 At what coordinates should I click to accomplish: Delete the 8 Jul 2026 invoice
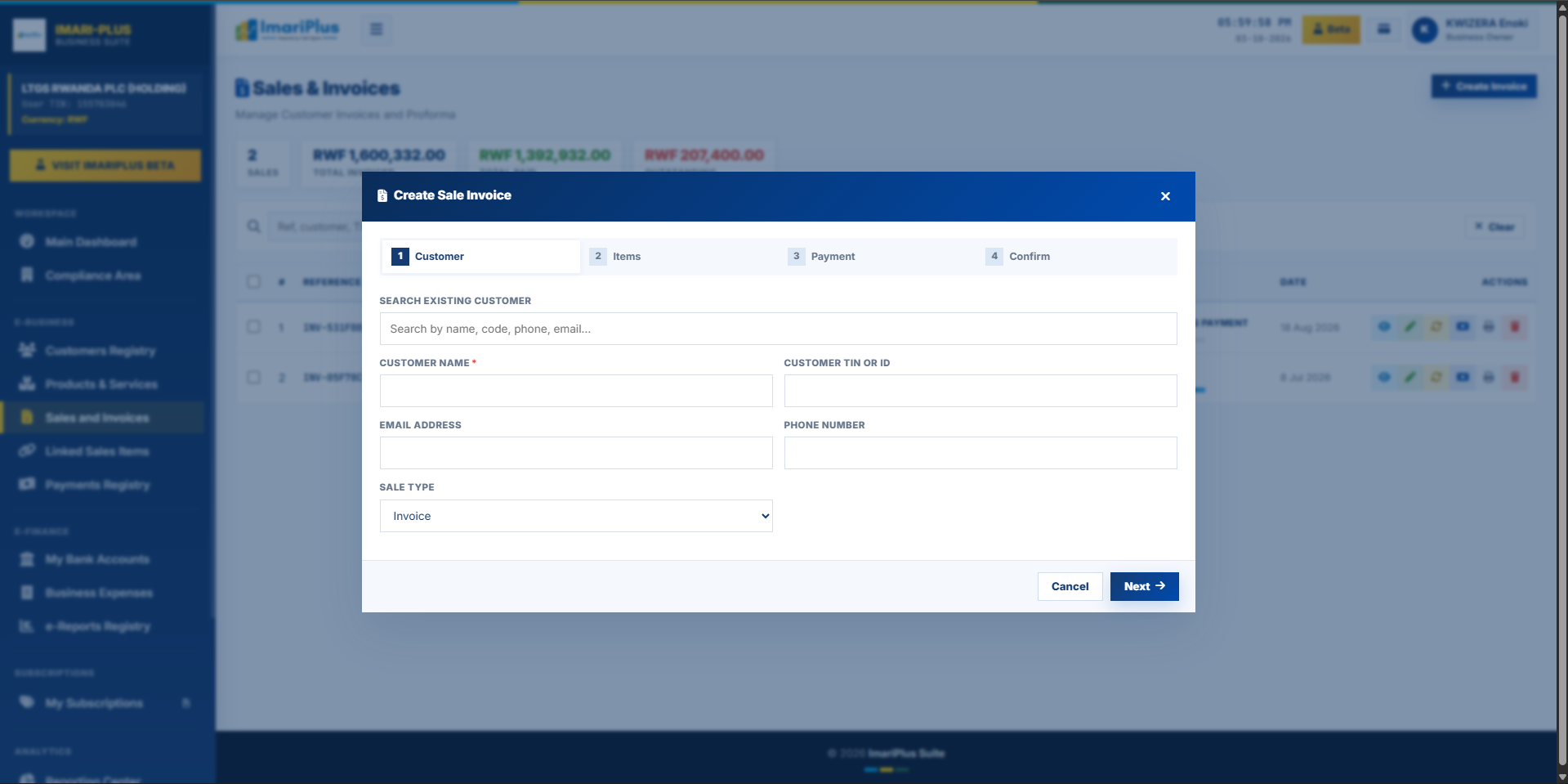click(x=1515, y=378)
